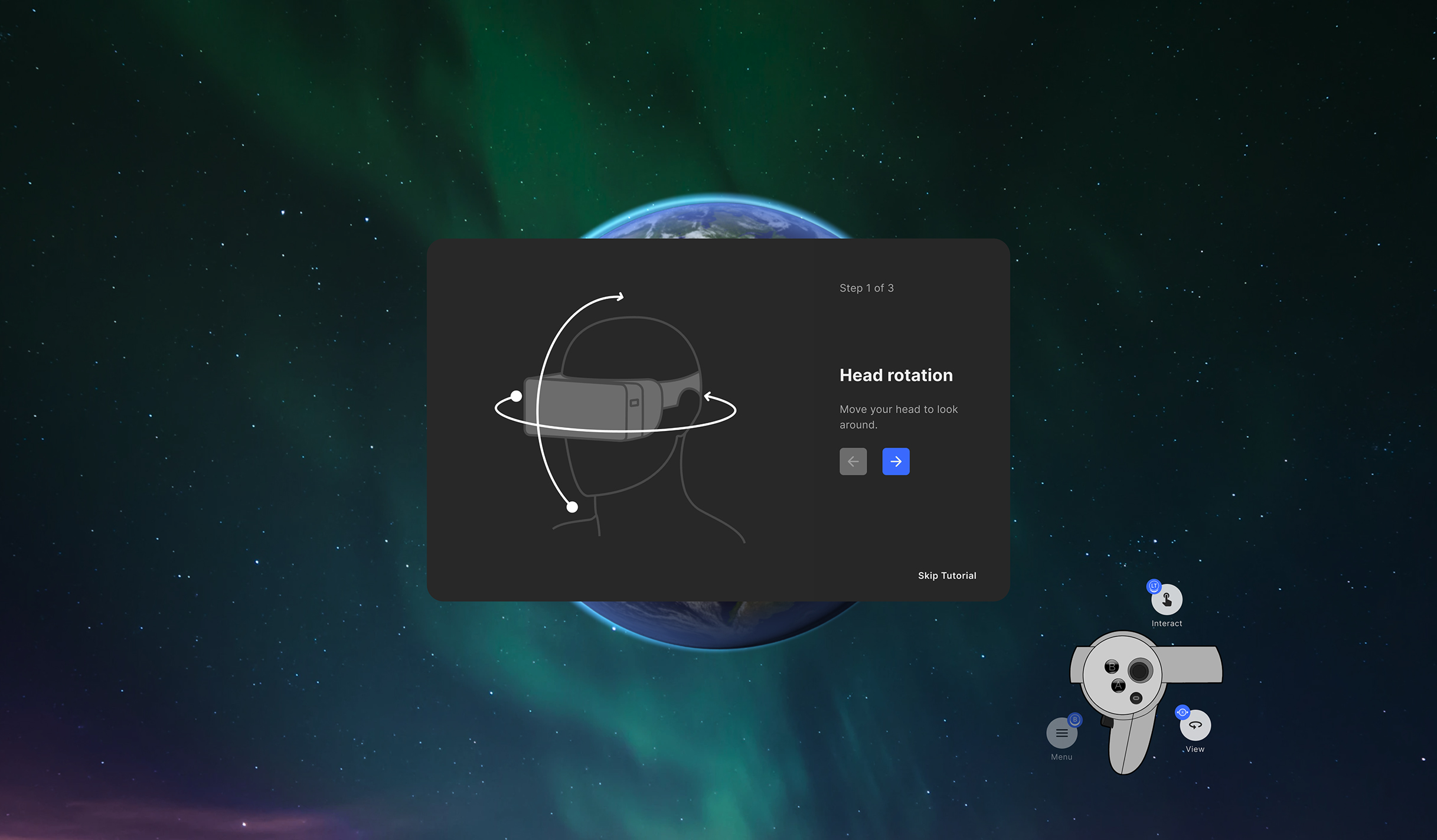Click the blue LT trigger badge on the Interact icon
The height and width of the screenshot is (840, 1437).
click(1154, 587)
